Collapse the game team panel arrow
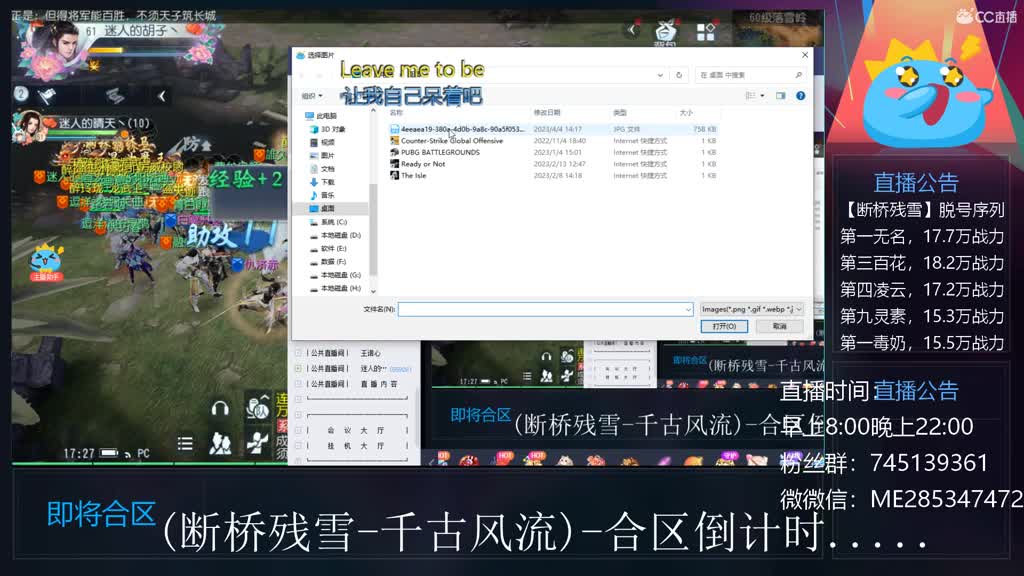The image size is (1024, 576). (x=161, y=97)
